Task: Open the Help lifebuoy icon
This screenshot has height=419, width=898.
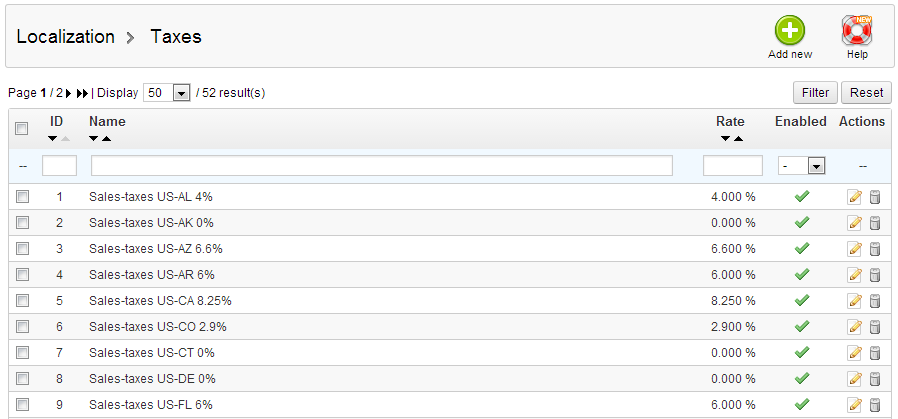Action: (x=857, y=30)
